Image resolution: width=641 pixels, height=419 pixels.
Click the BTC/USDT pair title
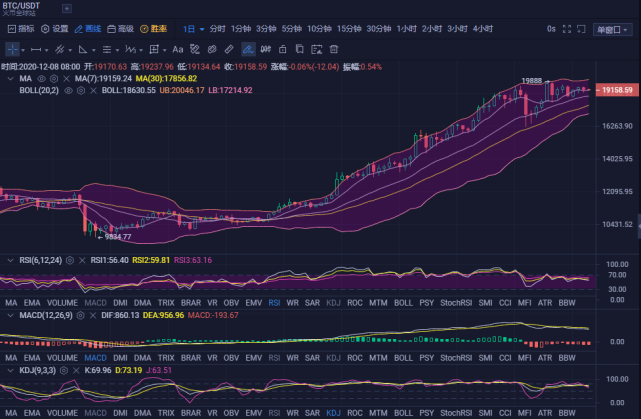click(x=21, y=6)
